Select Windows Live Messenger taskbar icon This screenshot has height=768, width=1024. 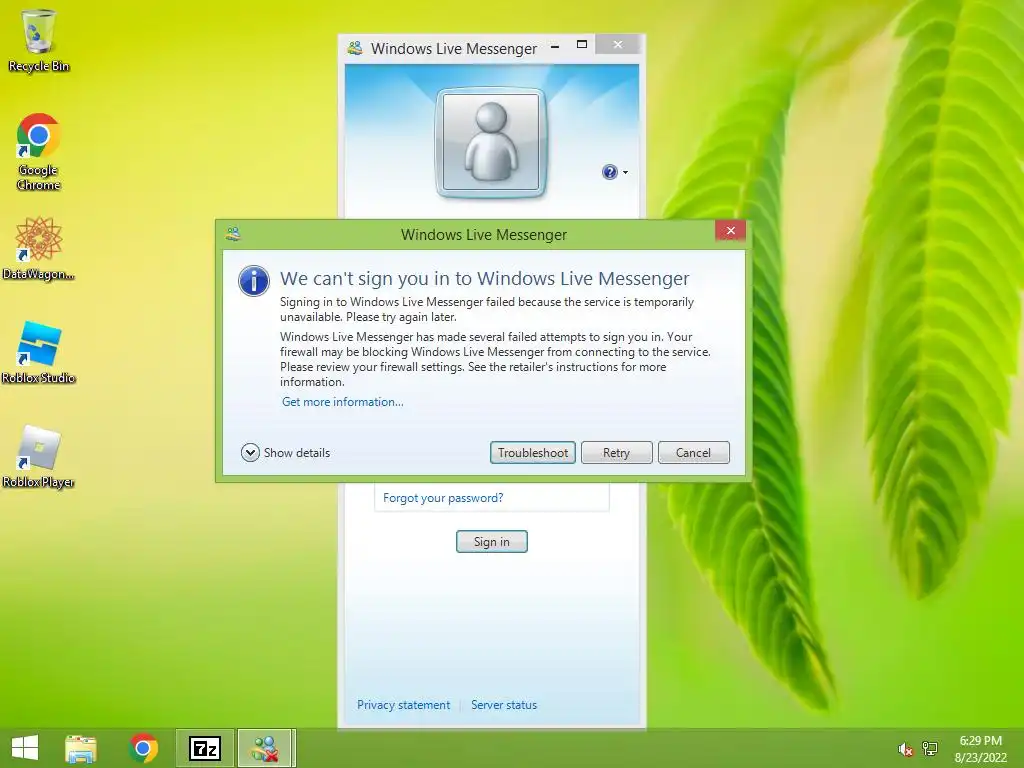tap(266, 748)
